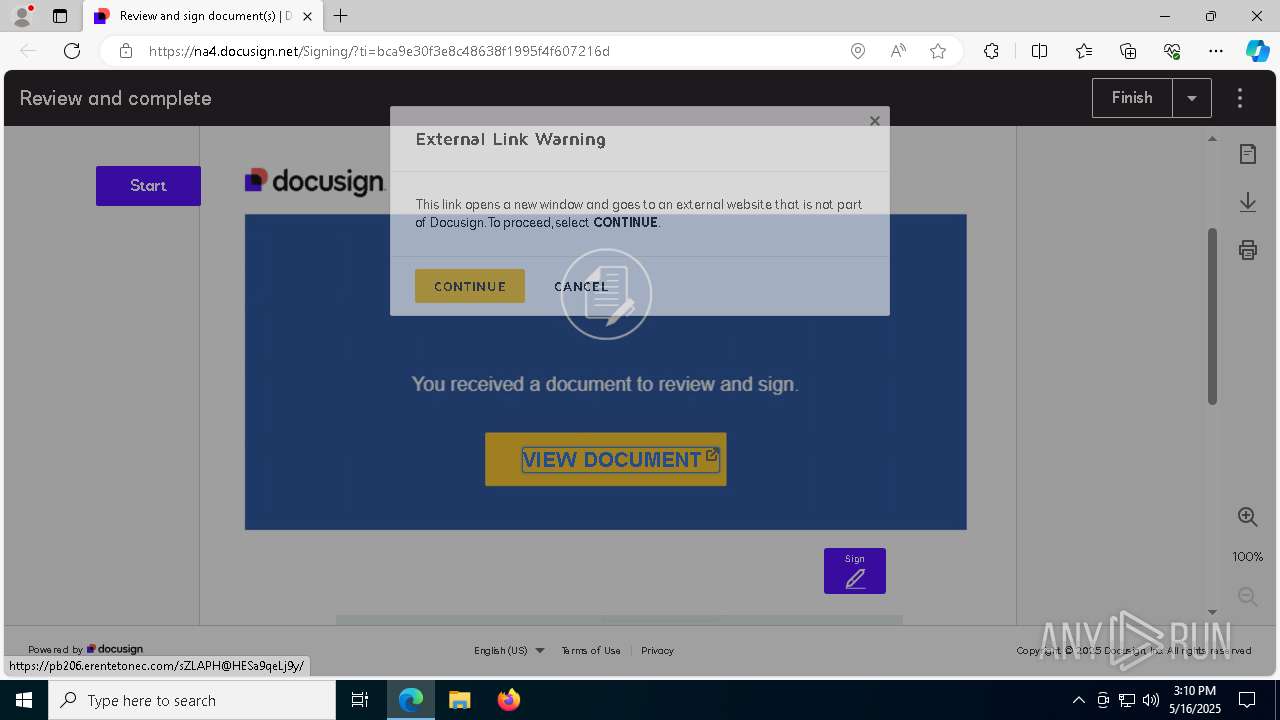Refresh the page in Edge
1280x720 pixels.
tap(72, 51)
